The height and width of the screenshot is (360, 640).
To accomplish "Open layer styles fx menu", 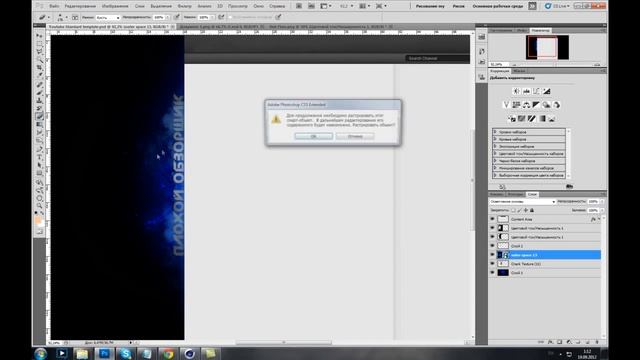I will [551, 342].
